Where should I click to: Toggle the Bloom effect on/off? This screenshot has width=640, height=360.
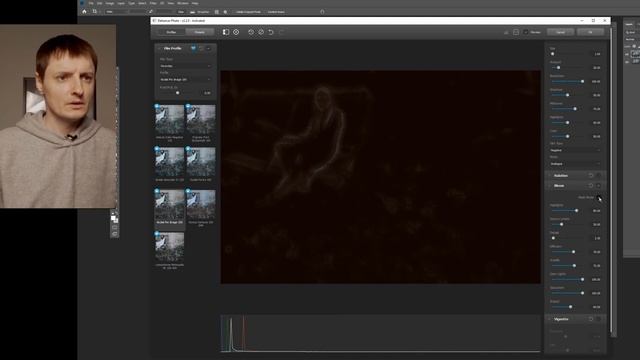tap(598, 186)
